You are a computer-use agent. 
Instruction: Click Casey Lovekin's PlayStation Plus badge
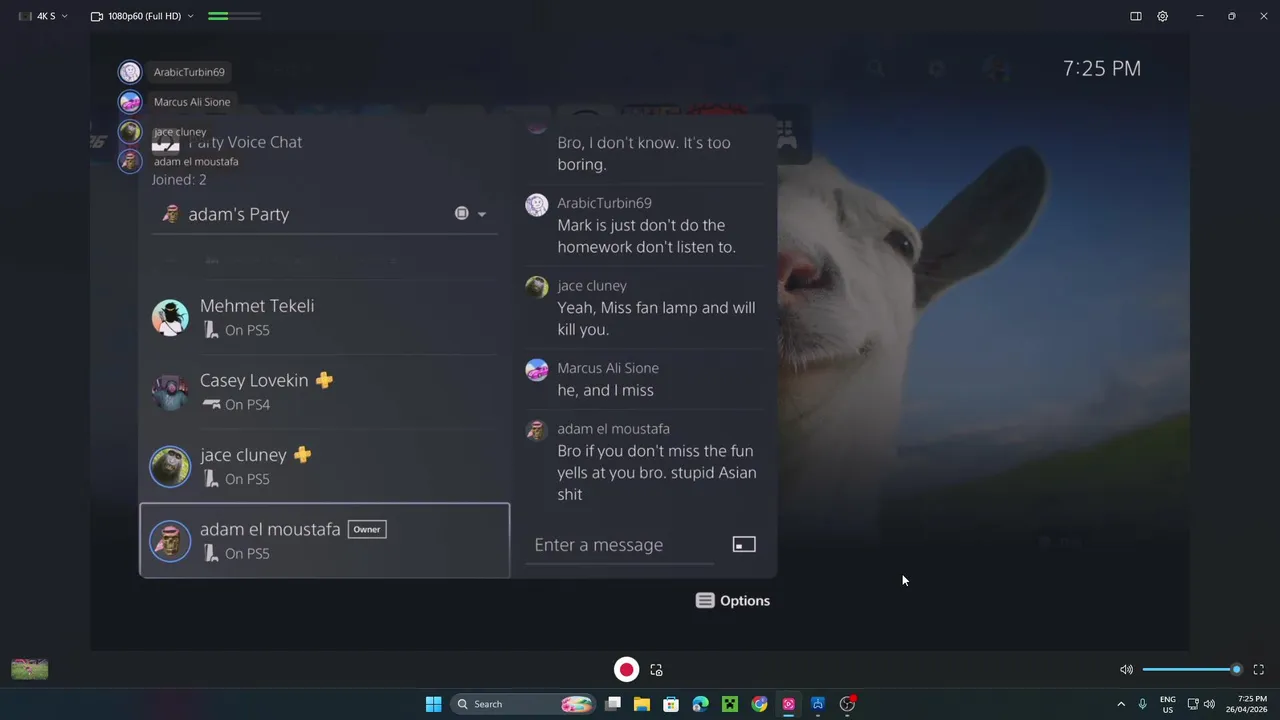click(x=324, y=380)
